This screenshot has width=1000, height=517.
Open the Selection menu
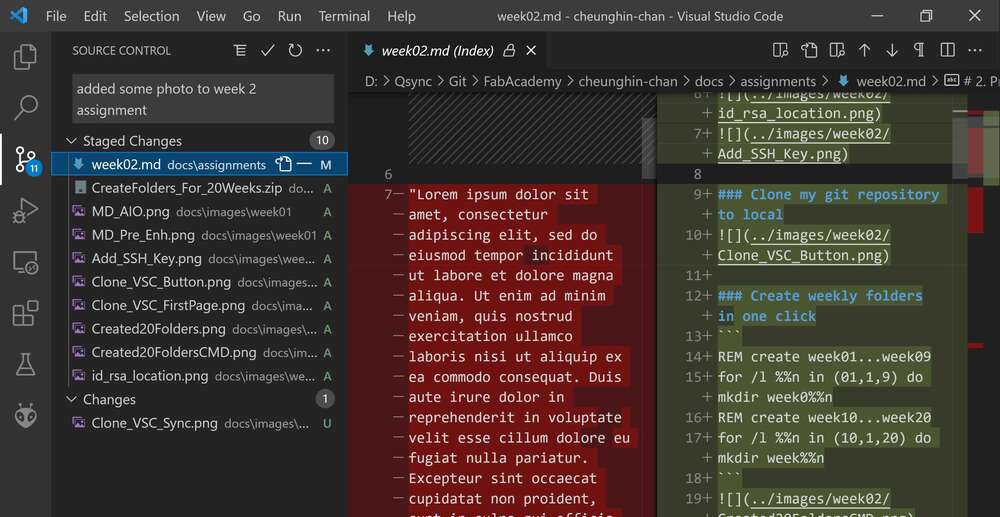click(x=151, y=16)
